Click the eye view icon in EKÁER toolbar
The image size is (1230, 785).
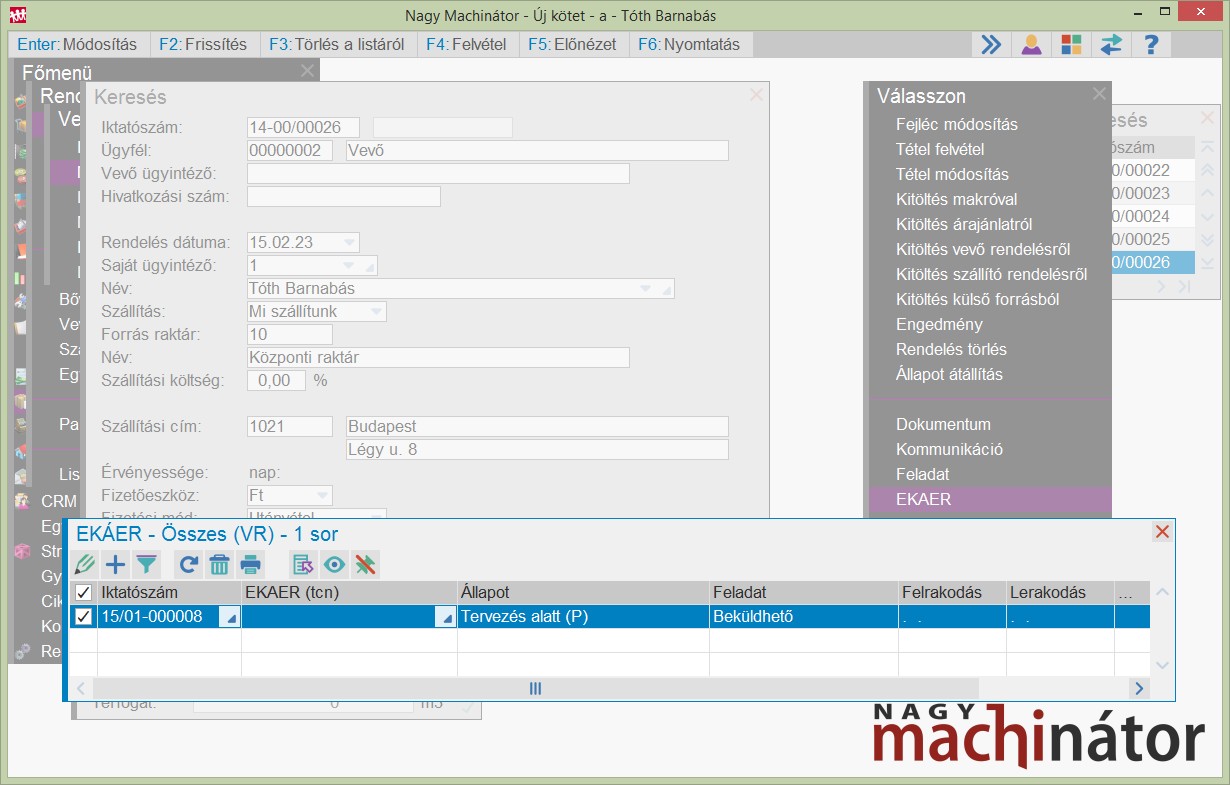(x=333, y=564)
